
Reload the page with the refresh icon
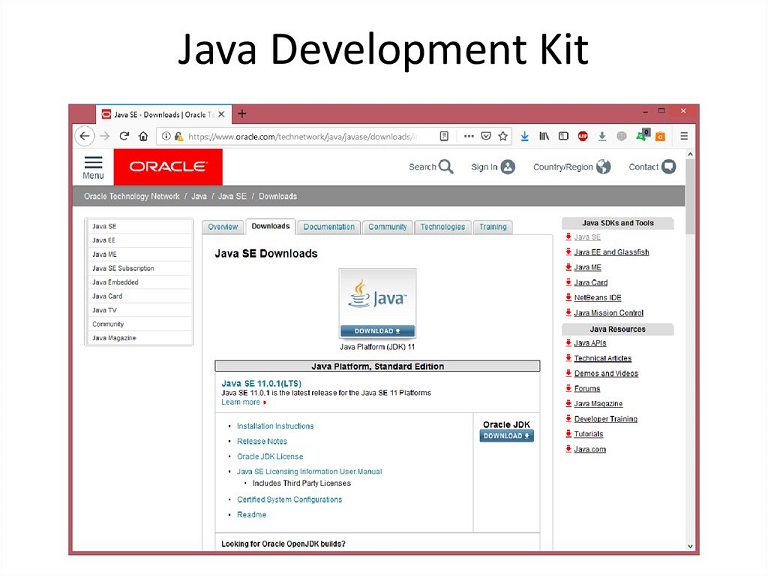124,136
